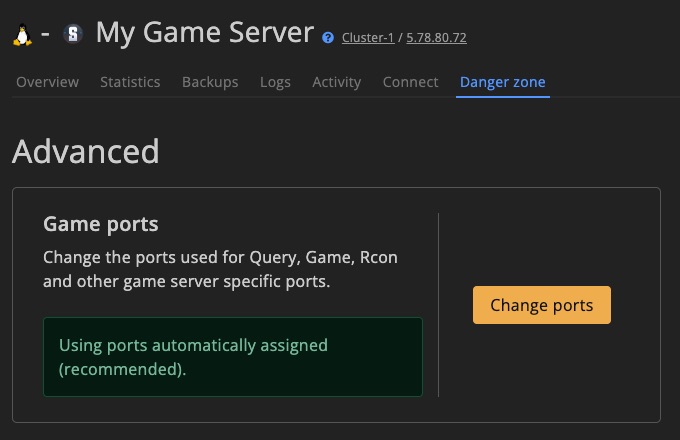Image resolution: width=680 pixels, height=440 pixels.
Task: Click the round game logo icon
Action: tap(73, 34)
